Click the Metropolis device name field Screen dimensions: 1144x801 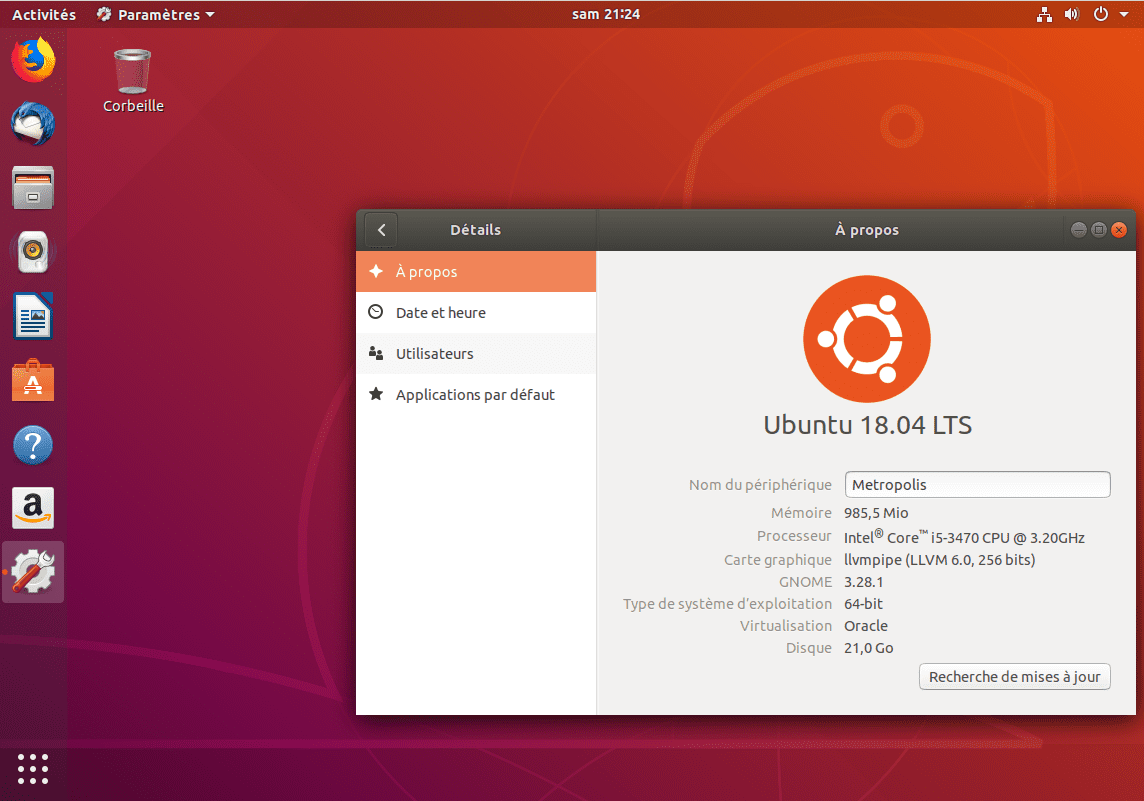(x=977, y=484)
